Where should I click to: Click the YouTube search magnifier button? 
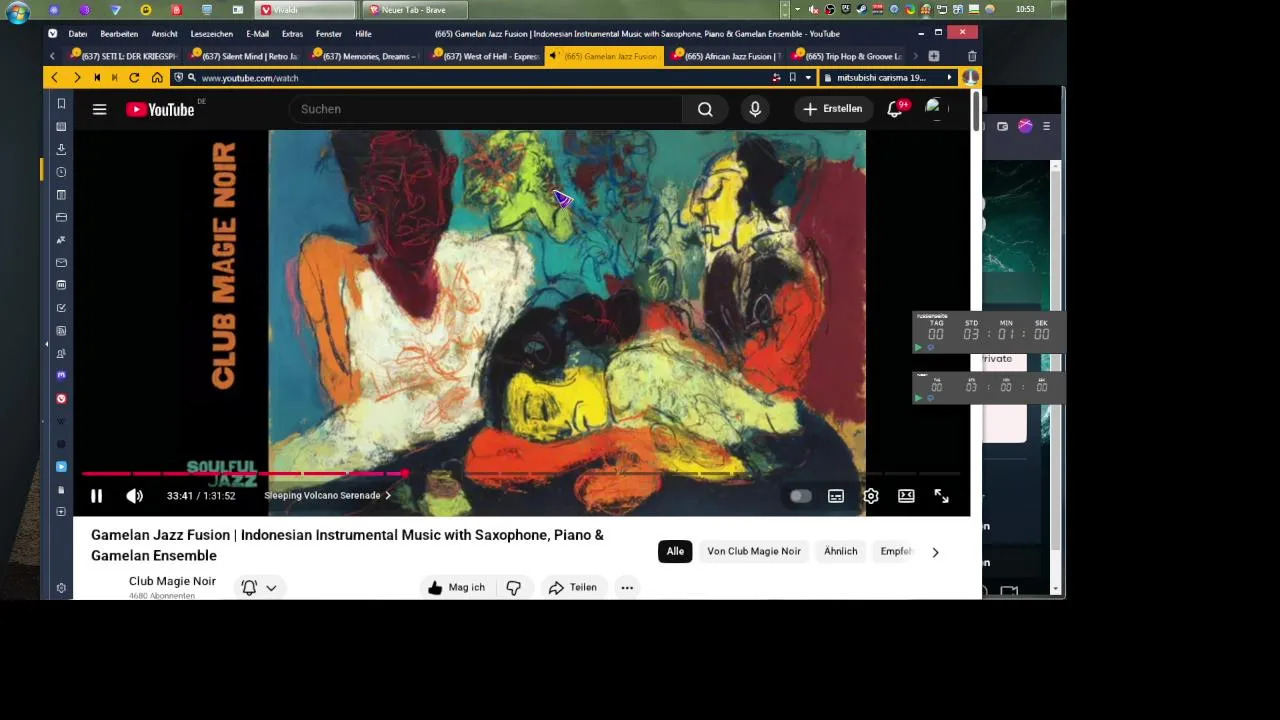[705, 109]
